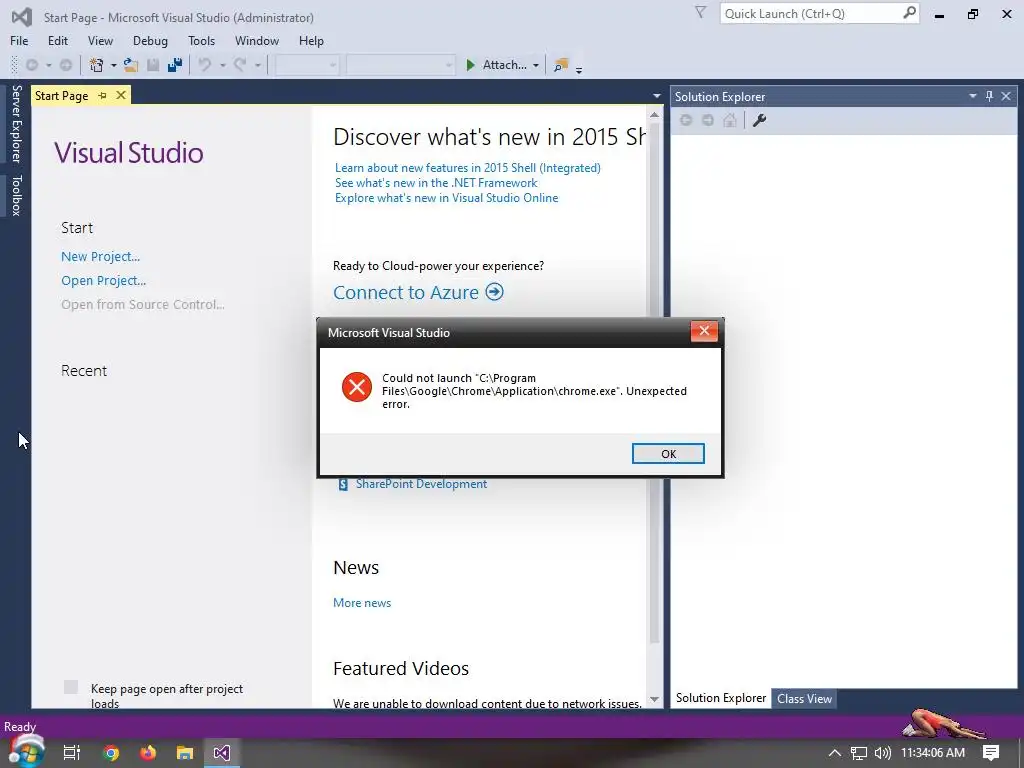This screenshot has height=768, width=1024.
Task: Click the Undo toolbar icon
Action: tap(205, 65)
